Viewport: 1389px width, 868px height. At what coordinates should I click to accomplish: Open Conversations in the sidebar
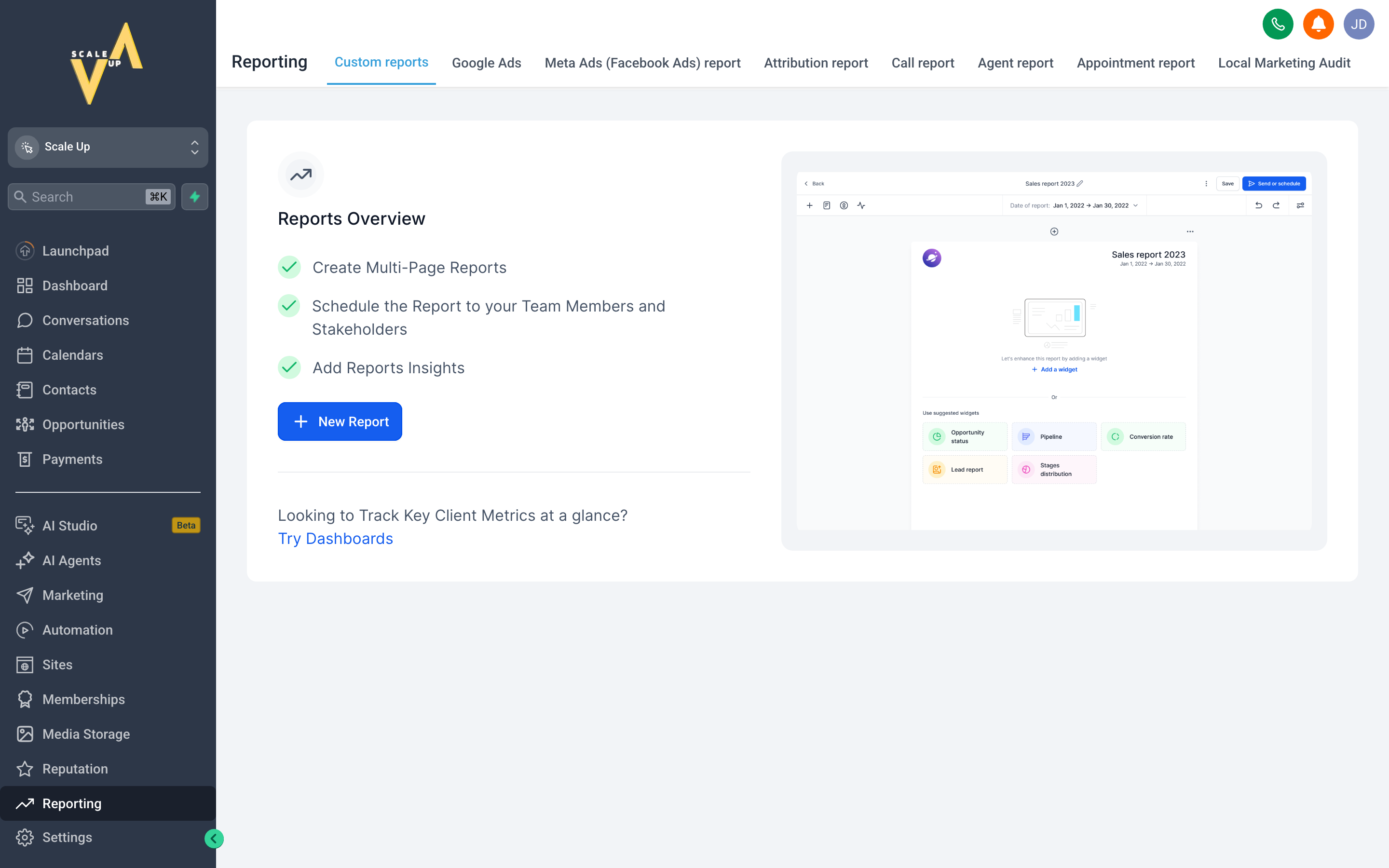(x=108, y=320)
